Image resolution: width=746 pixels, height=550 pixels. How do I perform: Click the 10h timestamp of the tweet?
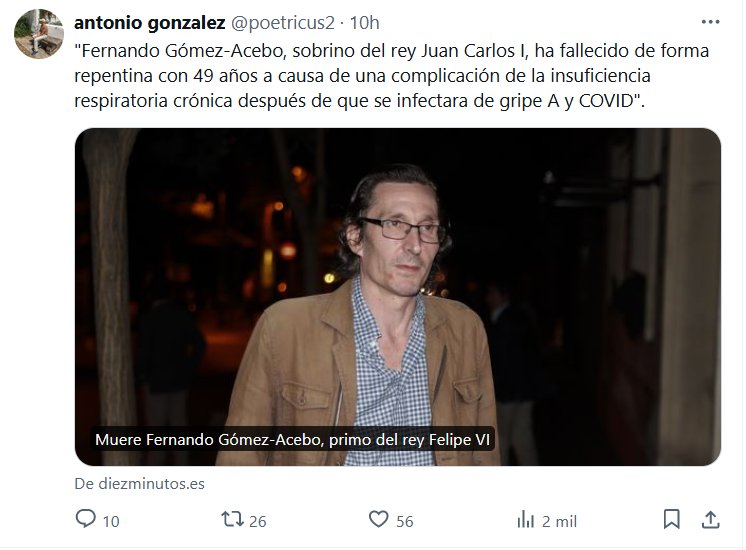[x=364, y=22]
